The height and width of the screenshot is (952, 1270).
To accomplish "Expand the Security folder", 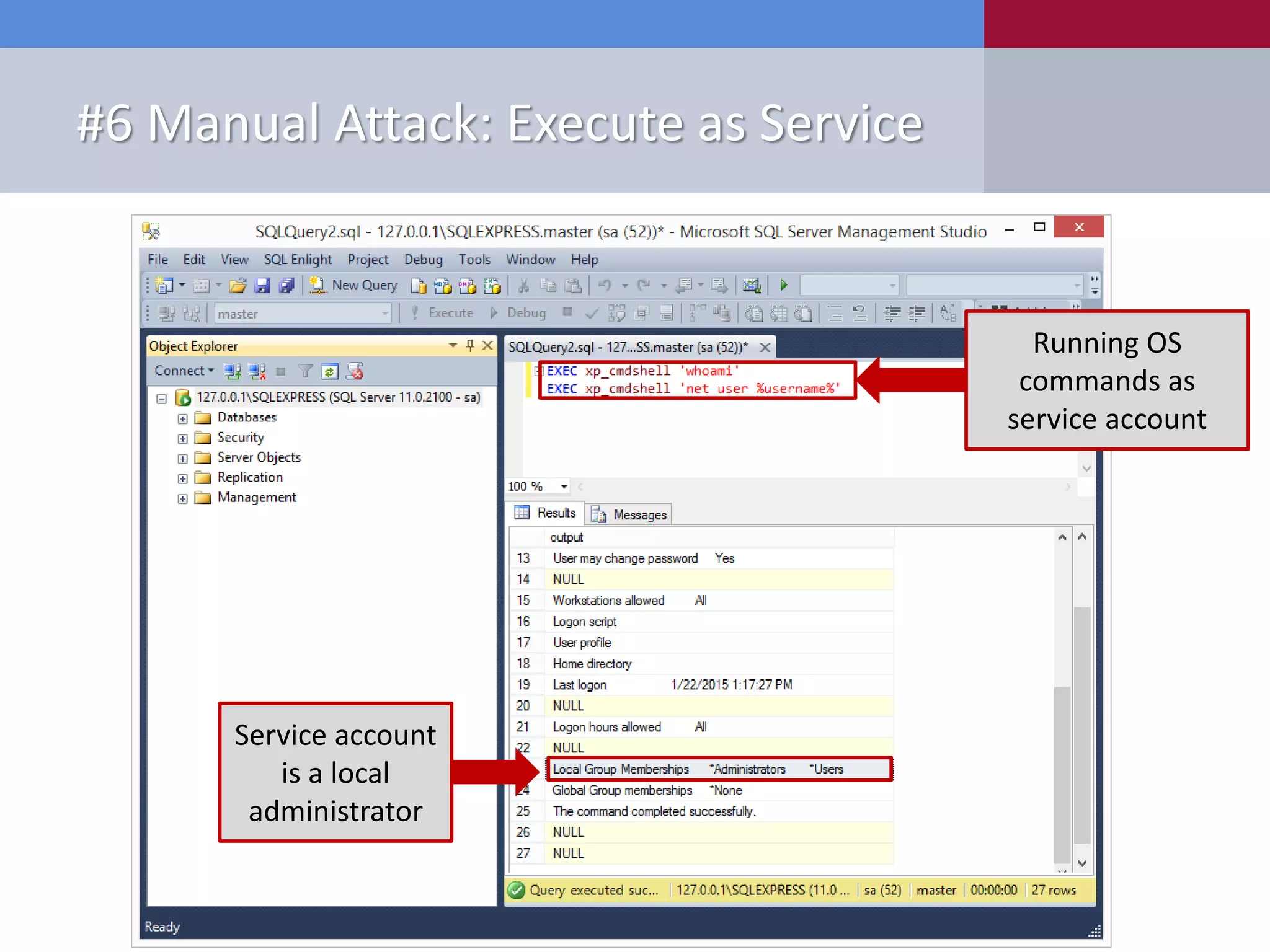I will pos(182,439).
